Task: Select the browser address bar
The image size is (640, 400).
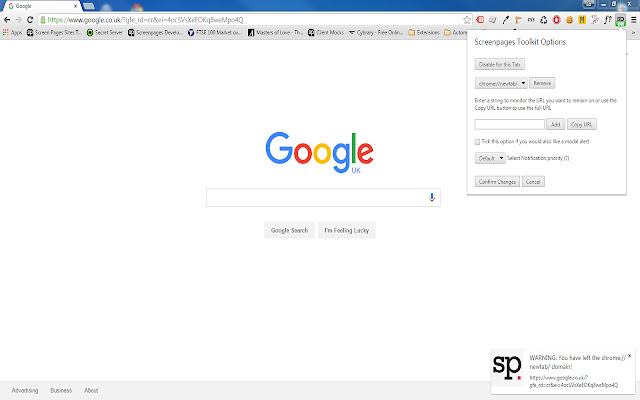Action: point(255,20)
